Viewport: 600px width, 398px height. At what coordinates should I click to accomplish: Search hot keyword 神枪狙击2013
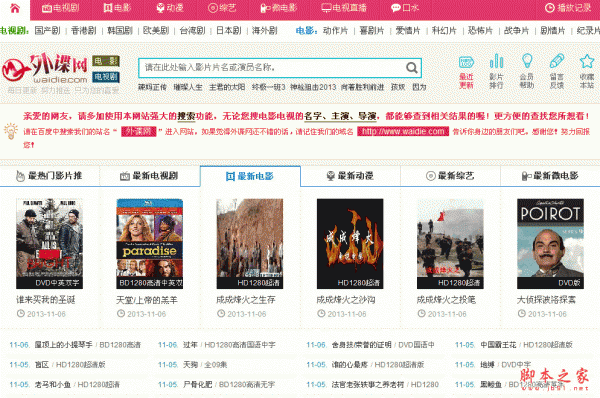313,87
